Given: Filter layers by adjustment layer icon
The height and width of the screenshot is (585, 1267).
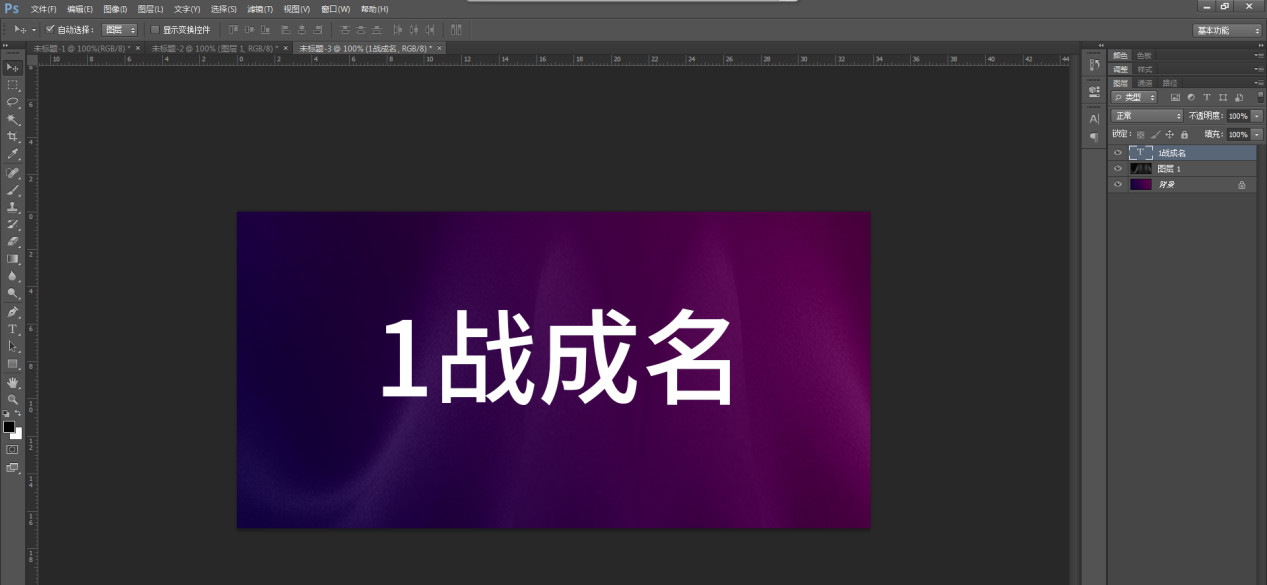Looking at the screenshot, I should point(1191,98).
